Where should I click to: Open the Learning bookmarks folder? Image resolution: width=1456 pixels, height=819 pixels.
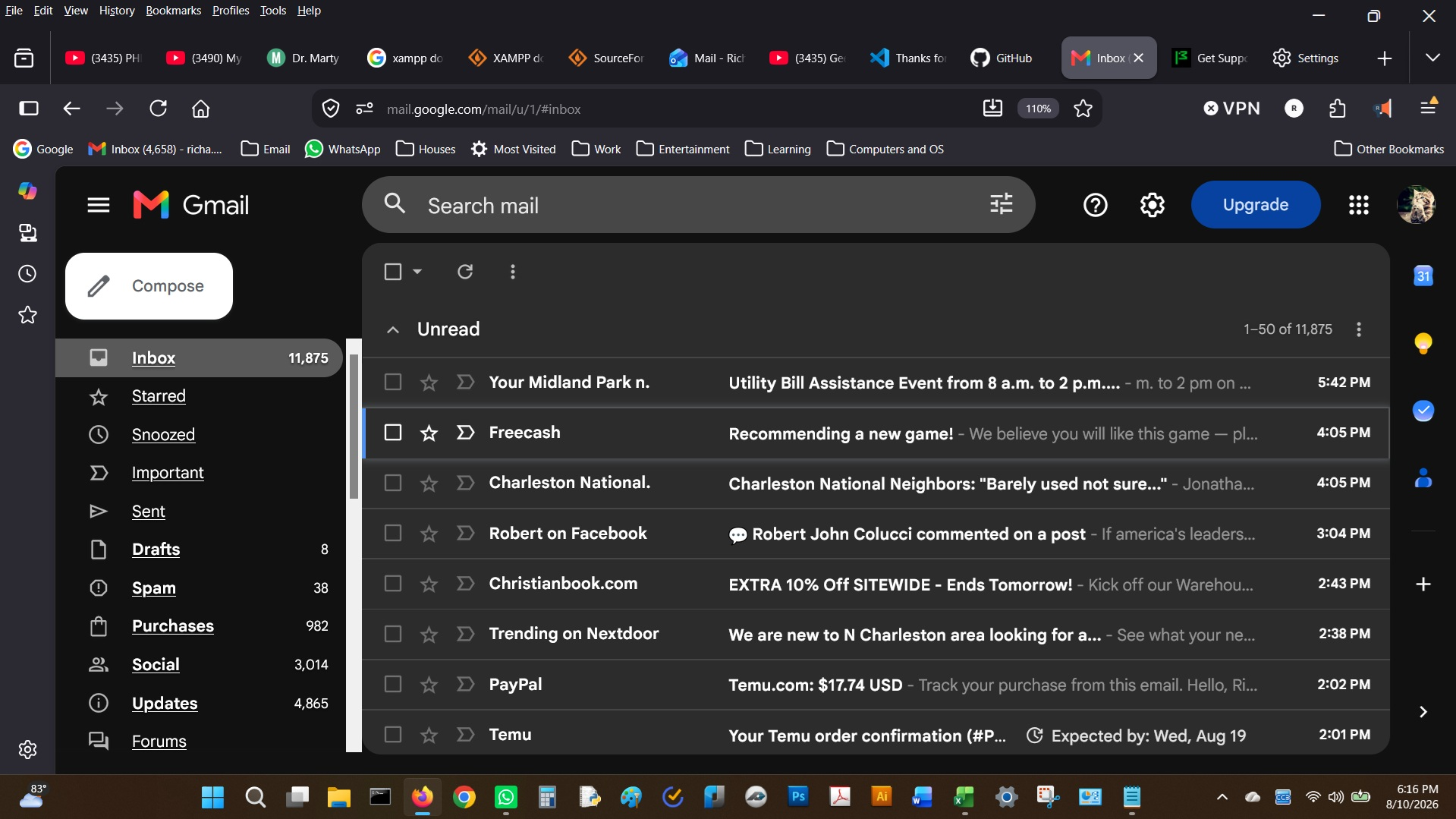coord(778,149)
